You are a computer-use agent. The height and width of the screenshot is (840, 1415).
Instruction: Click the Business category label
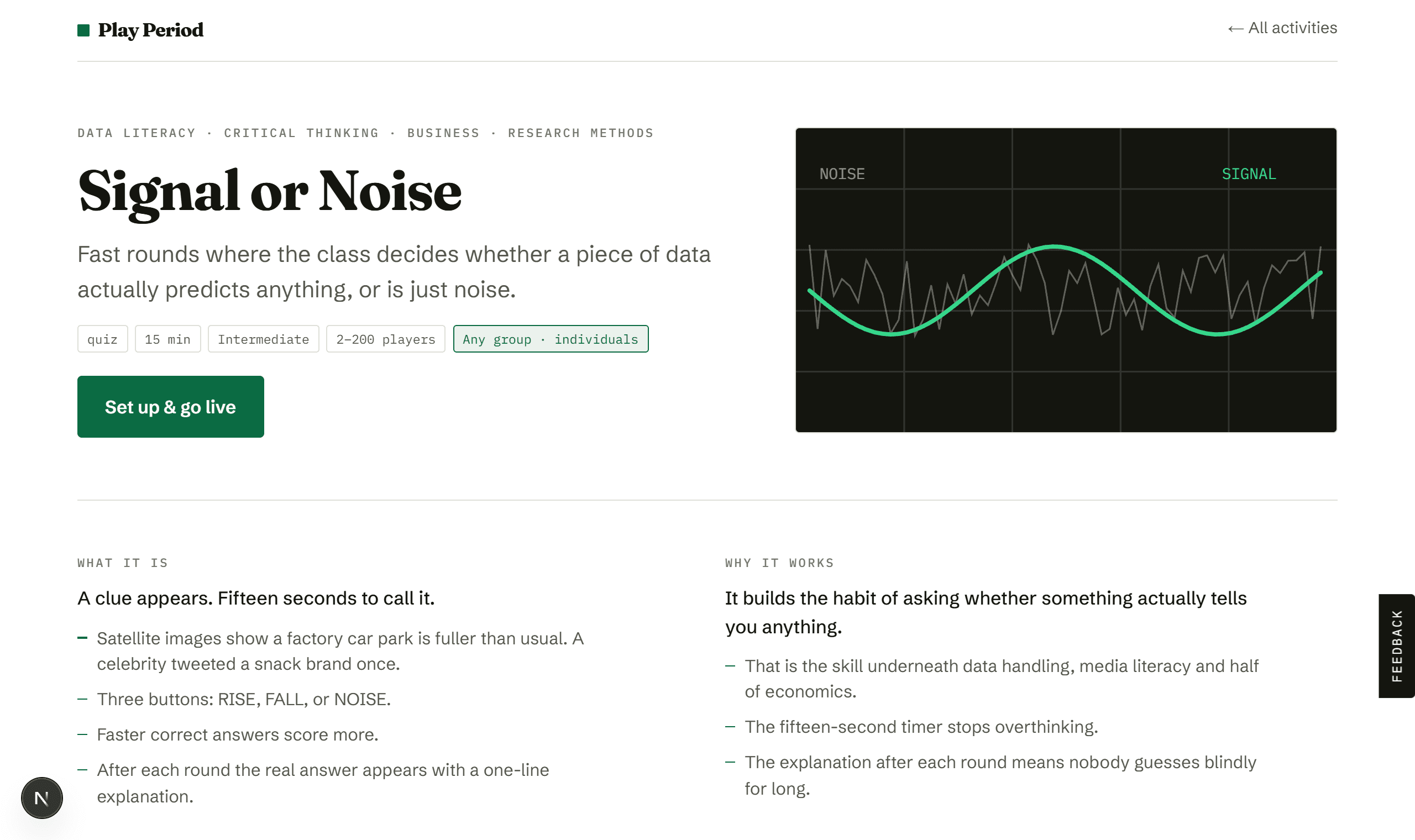coord(443,133)
